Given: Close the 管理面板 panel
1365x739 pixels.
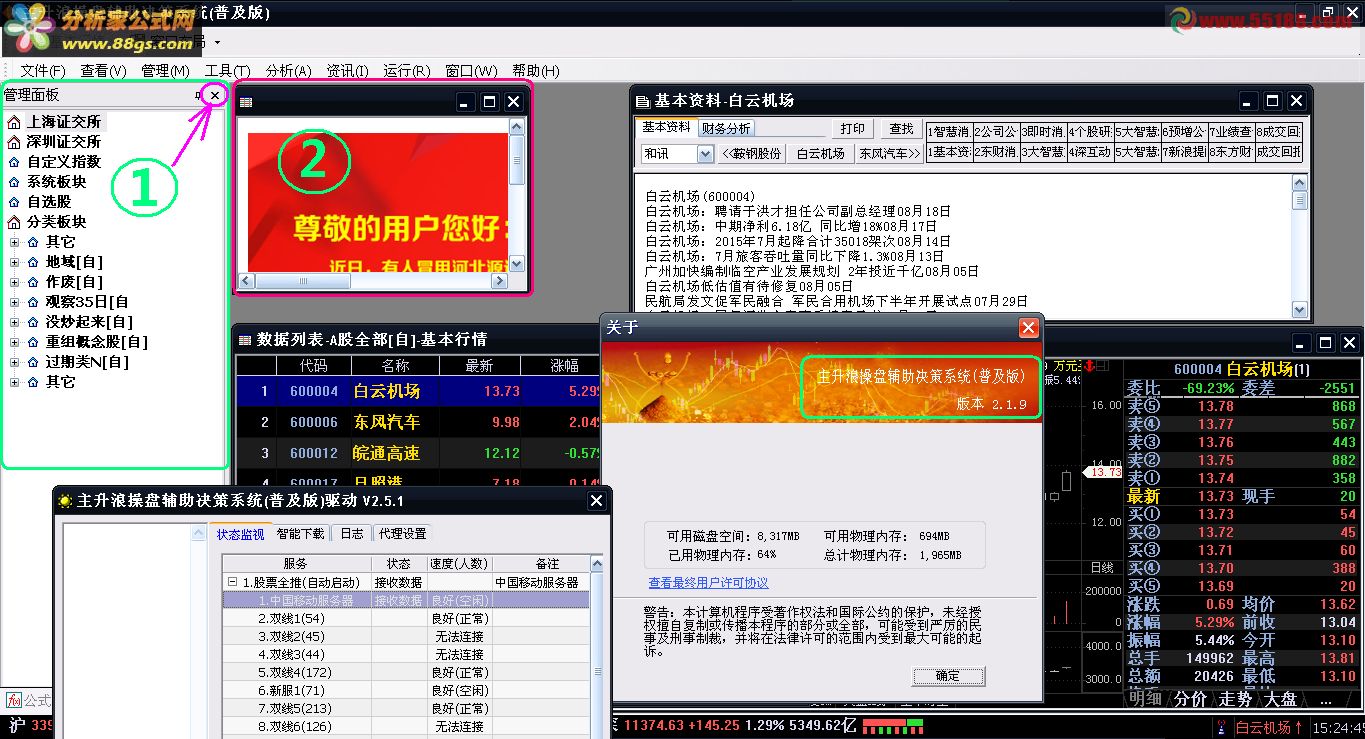Looking at the screenshot, I should tap(215, 95).
